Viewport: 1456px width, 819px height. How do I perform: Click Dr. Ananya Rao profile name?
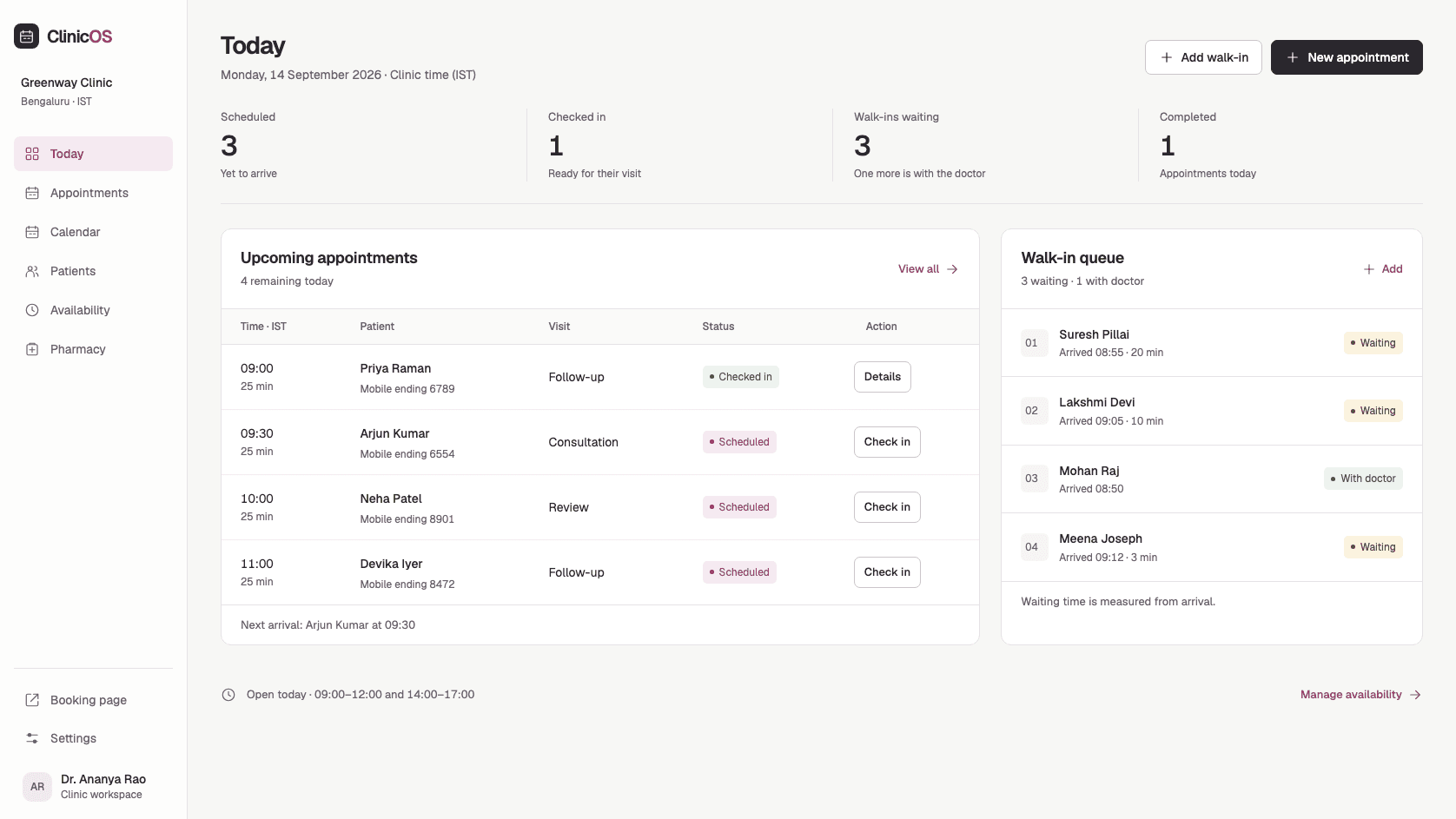click(x=103, y=779)
